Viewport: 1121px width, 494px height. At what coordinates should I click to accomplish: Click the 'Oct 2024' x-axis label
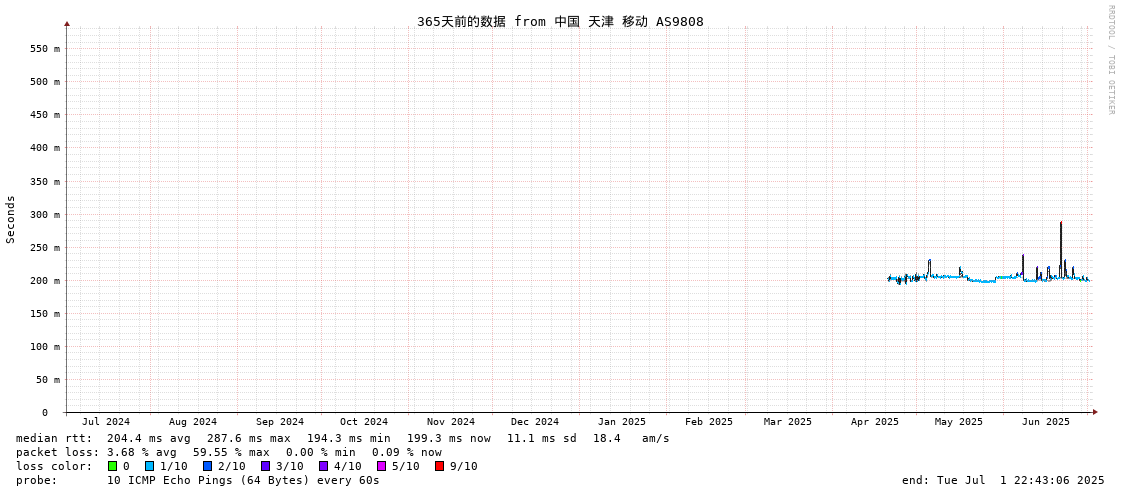coord(364,422)
